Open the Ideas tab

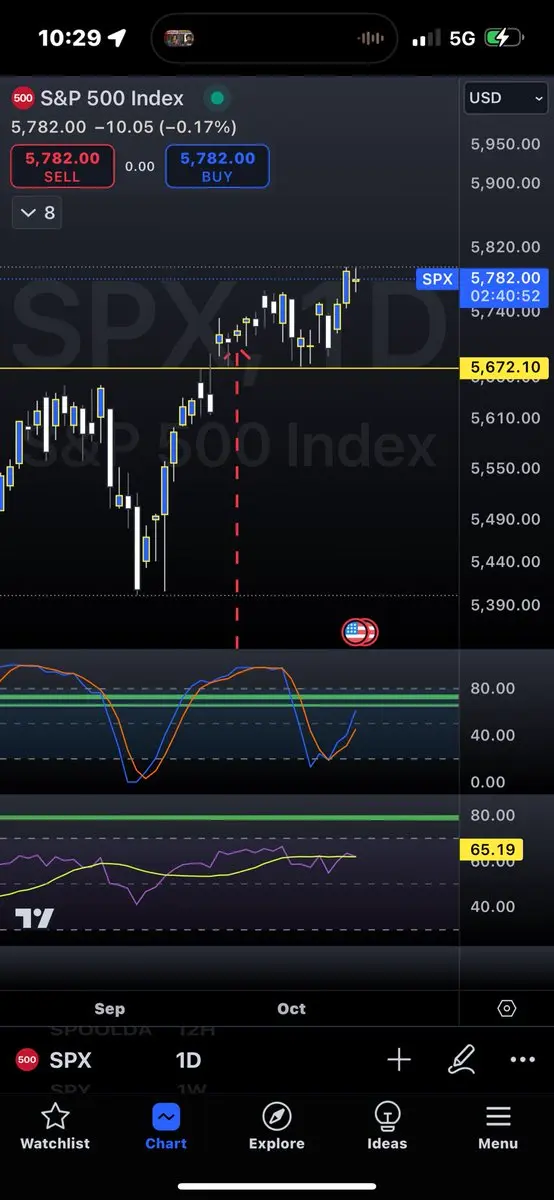[387, 1127]
